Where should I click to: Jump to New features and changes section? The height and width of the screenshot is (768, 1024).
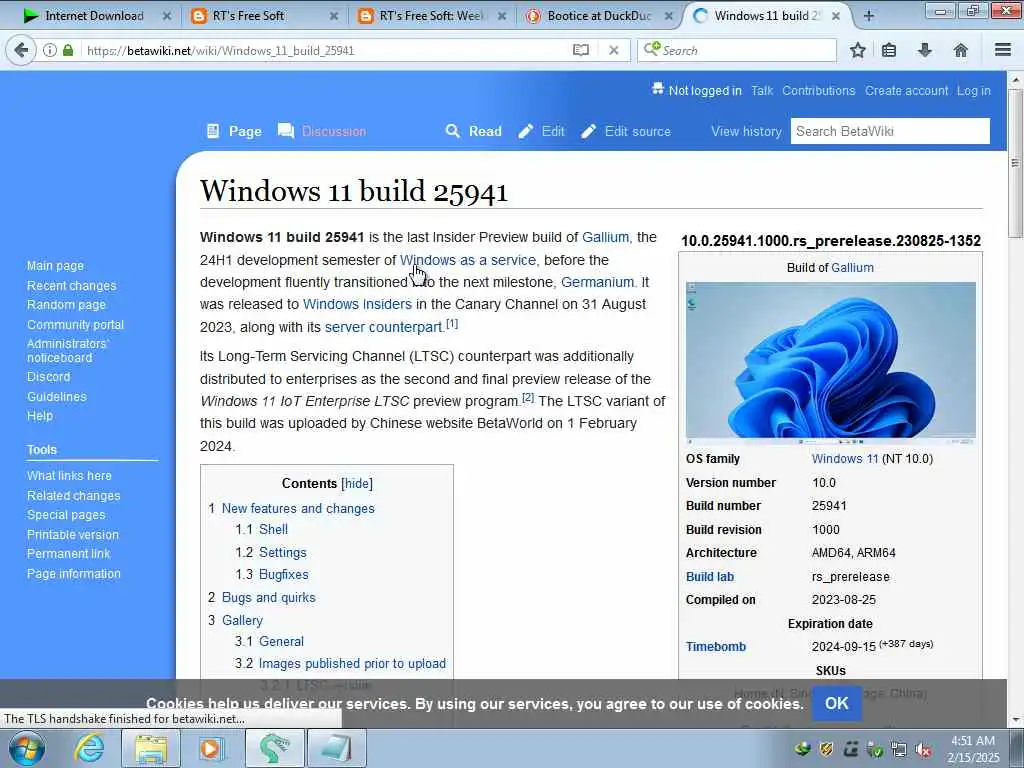coord(298,508)
